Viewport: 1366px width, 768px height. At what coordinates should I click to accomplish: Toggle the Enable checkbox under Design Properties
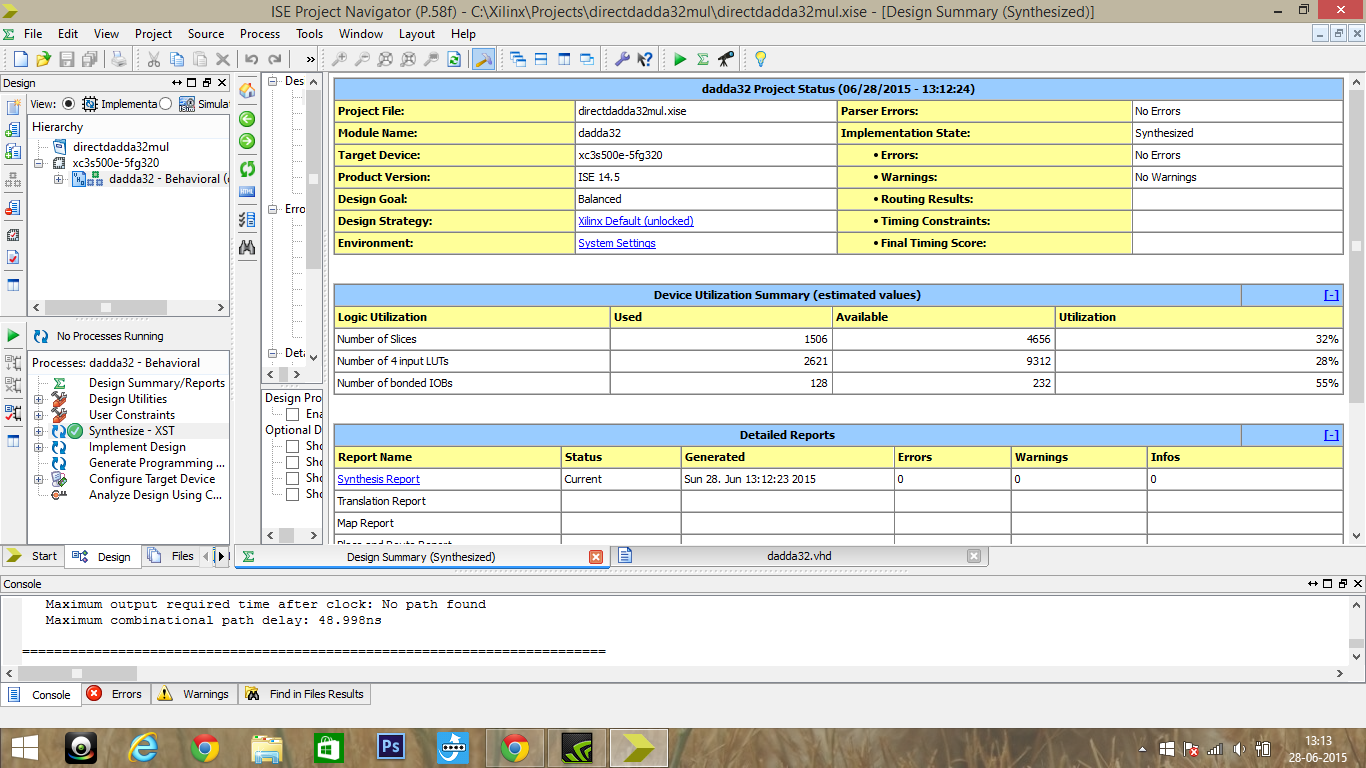pos(293,414)
